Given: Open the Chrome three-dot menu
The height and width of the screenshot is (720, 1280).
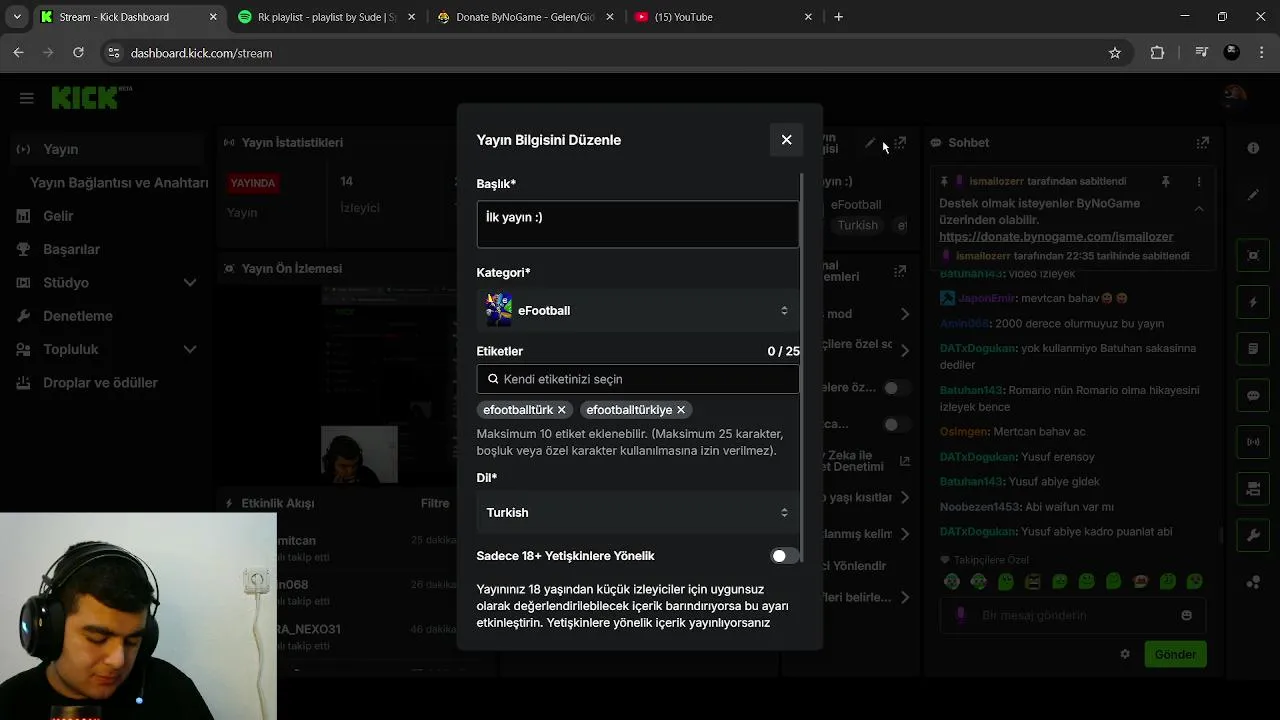Looking at the screenshot, I should coord(1261,53).
